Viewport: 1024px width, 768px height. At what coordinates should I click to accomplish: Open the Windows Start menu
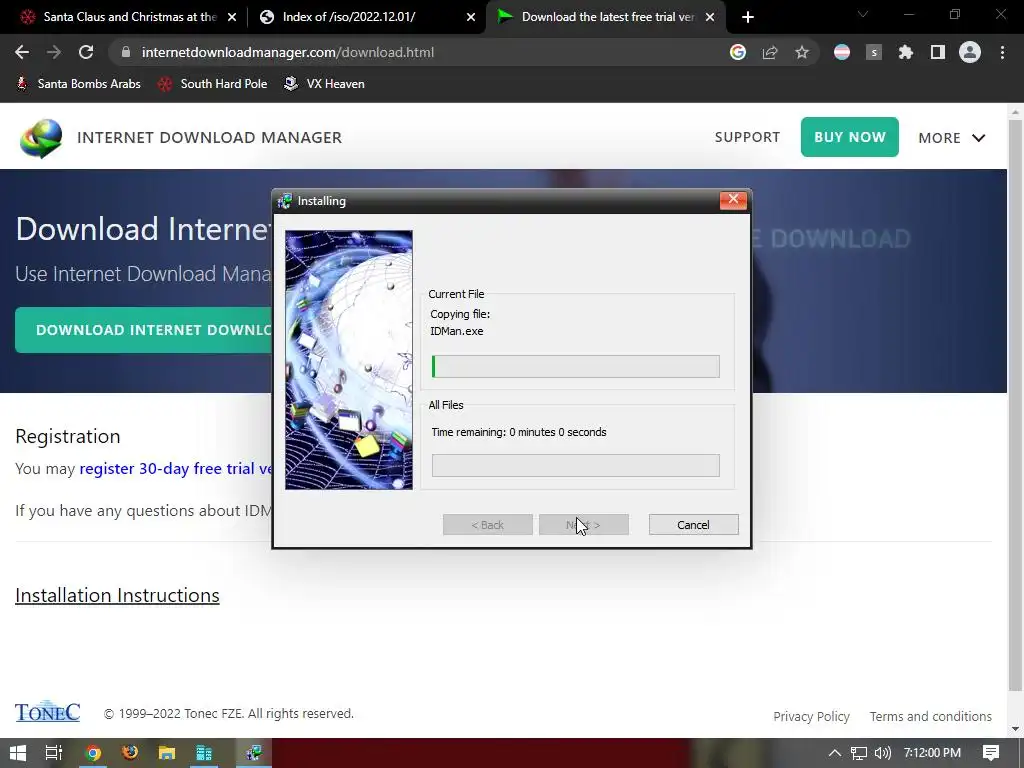[x=18, y=753]
